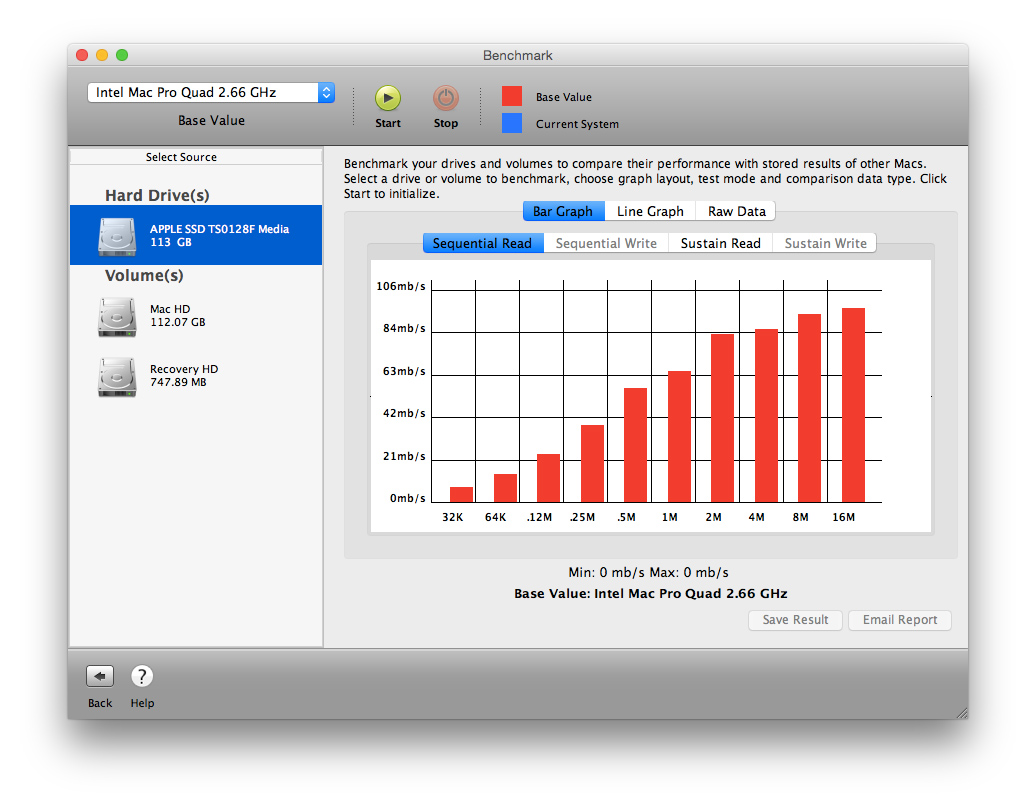Click the Stop power icon
This screenshot has width=1036, height=811.
tap(446, 98)
